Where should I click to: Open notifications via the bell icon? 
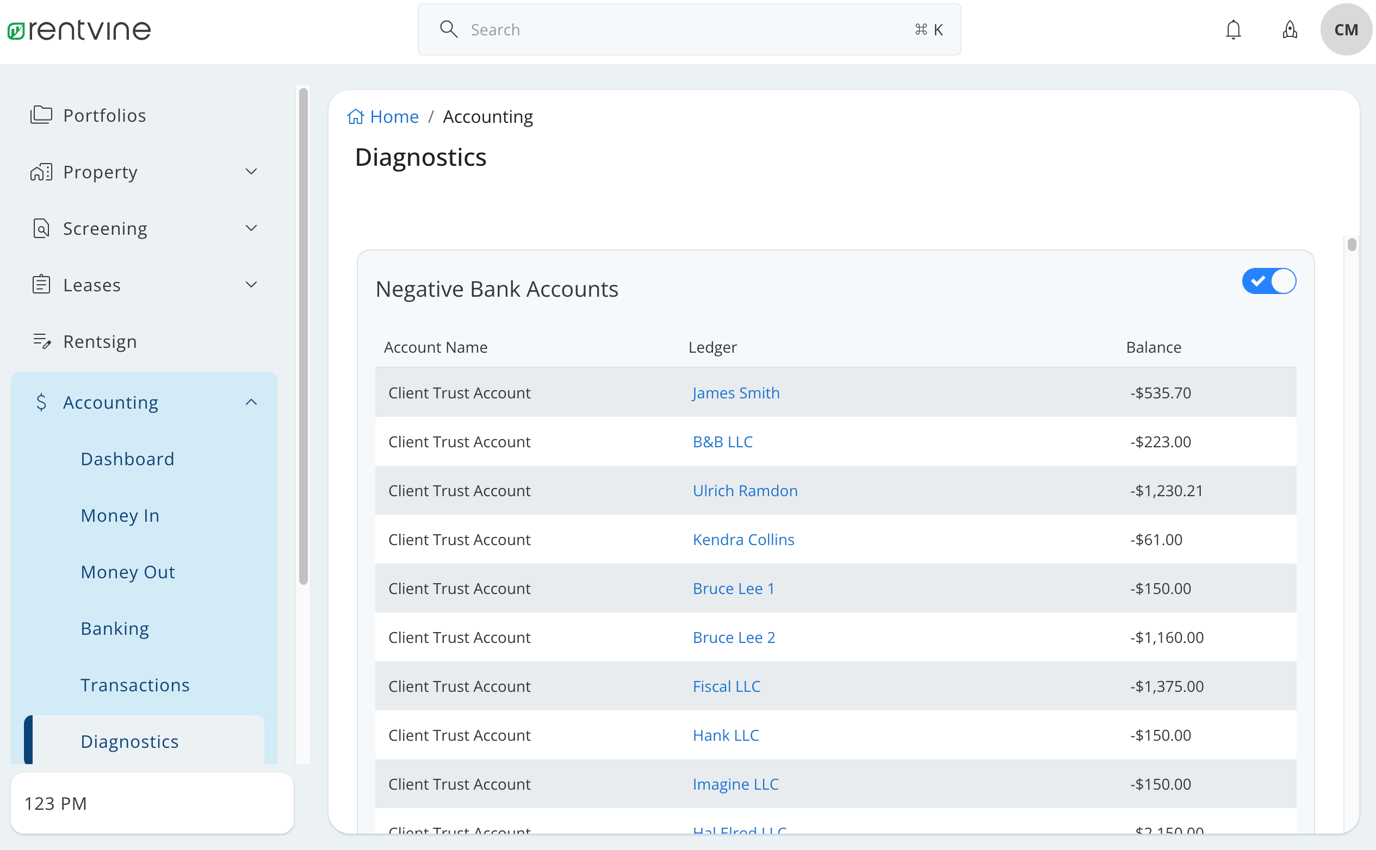pos(1233,29)
